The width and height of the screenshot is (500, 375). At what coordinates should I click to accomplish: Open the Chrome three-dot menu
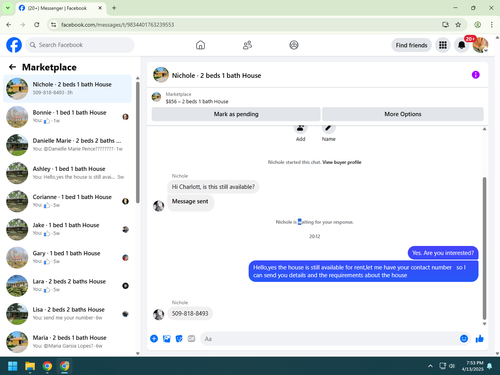coord(492,25)
